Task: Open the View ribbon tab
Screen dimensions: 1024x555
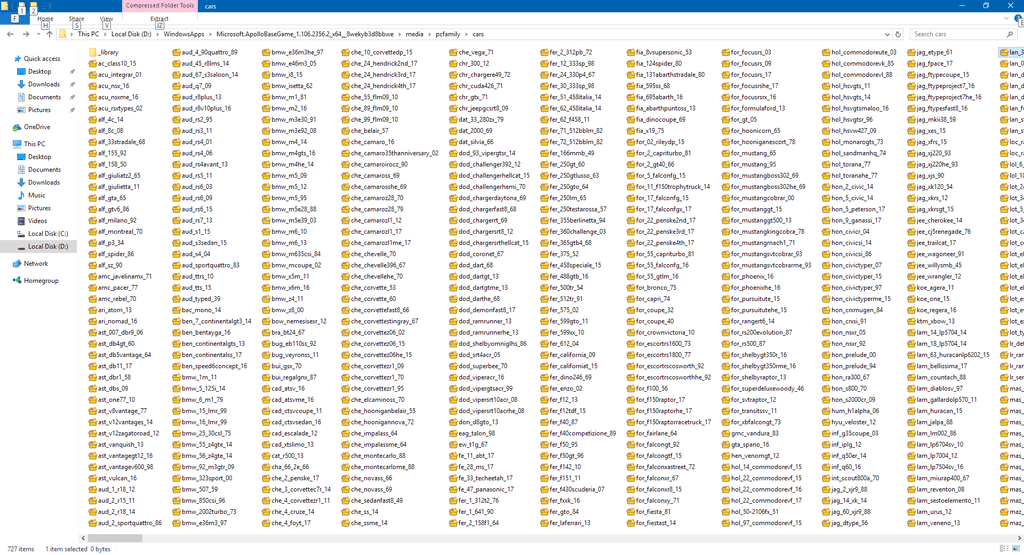Action: [x=106, y=19]
